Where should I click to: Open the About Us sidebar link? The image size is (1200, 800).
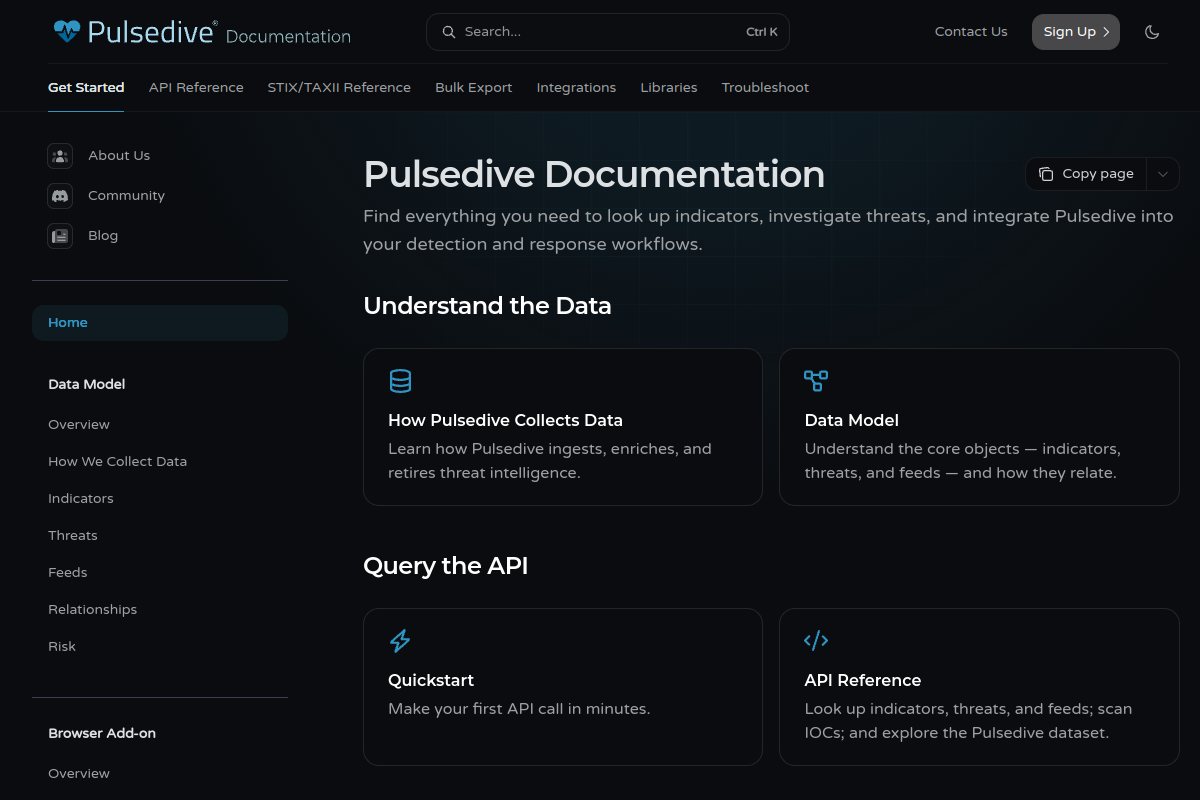point(119,156)
